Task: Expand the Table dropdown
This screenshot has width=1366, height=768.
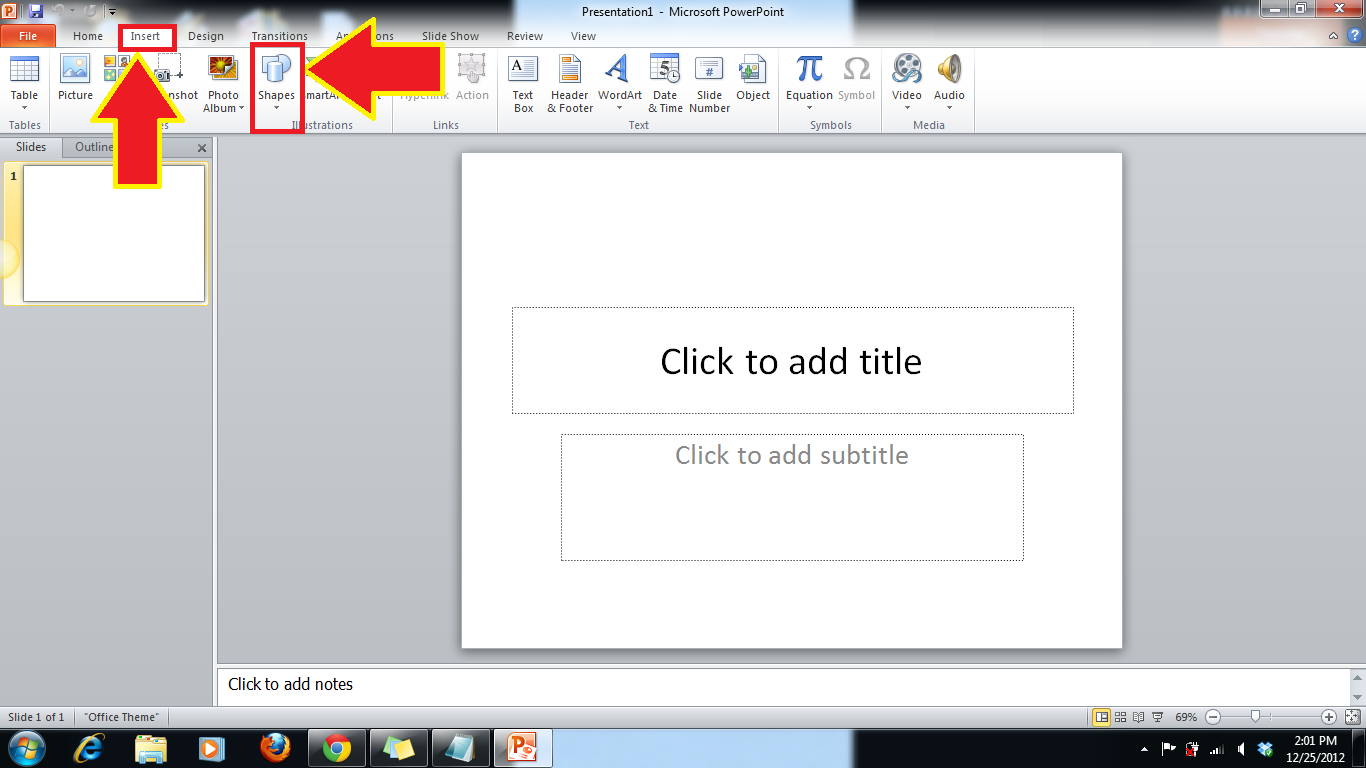Action: (24, 109)
